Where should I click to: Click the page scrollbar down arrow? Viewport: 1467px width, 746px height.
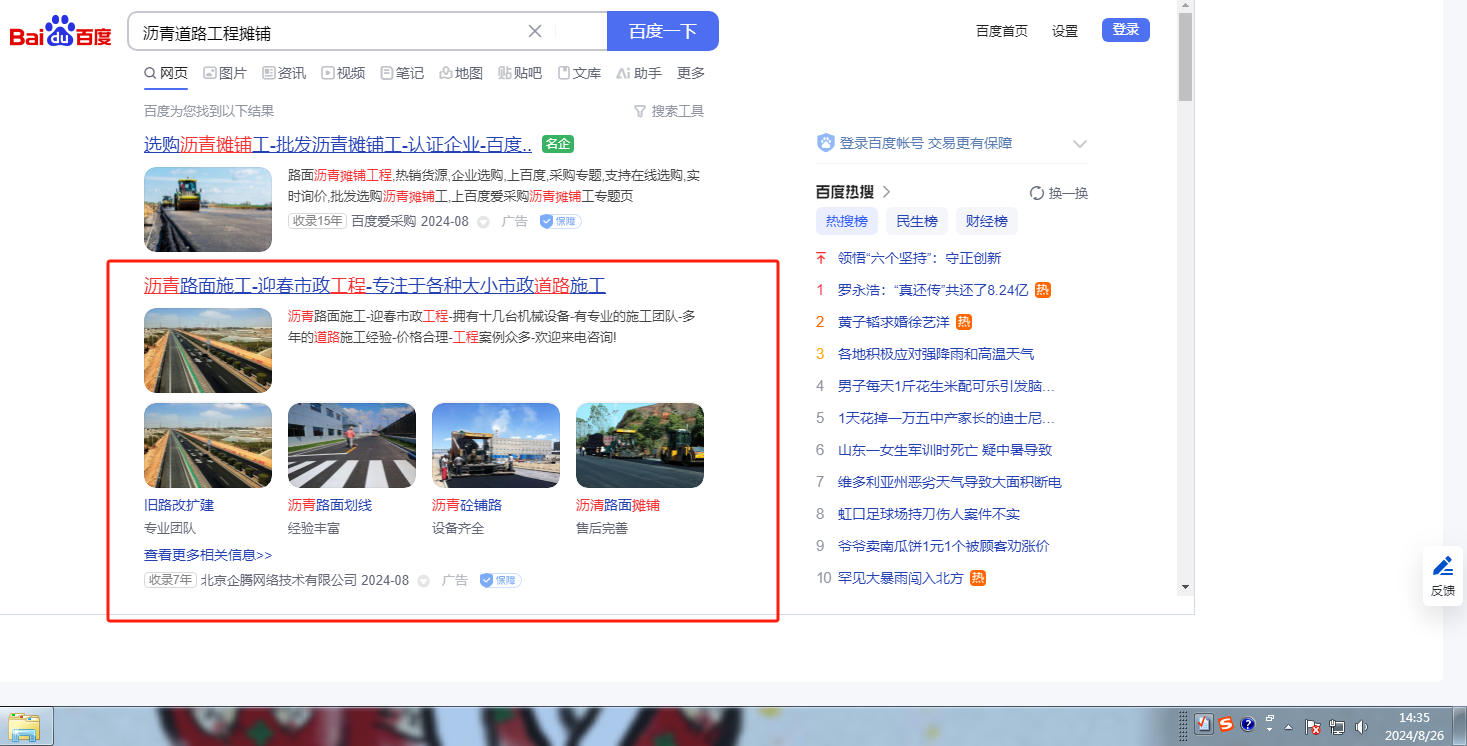[x=1185, y=586]
